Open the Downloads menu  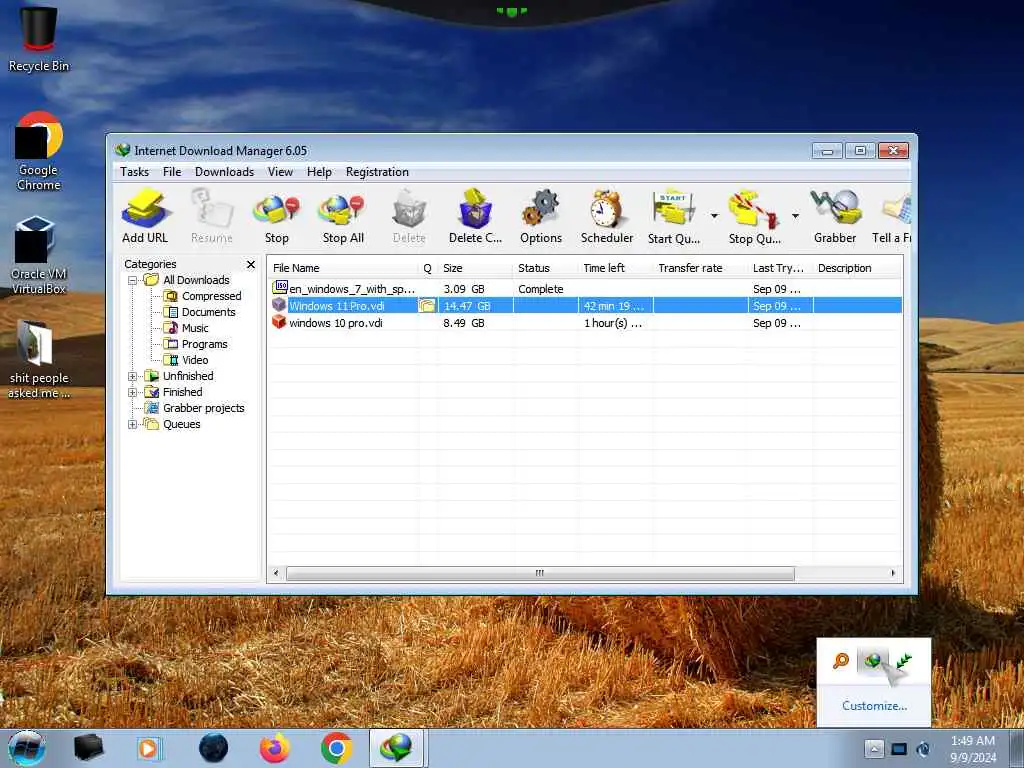click(x=224, y=172)
